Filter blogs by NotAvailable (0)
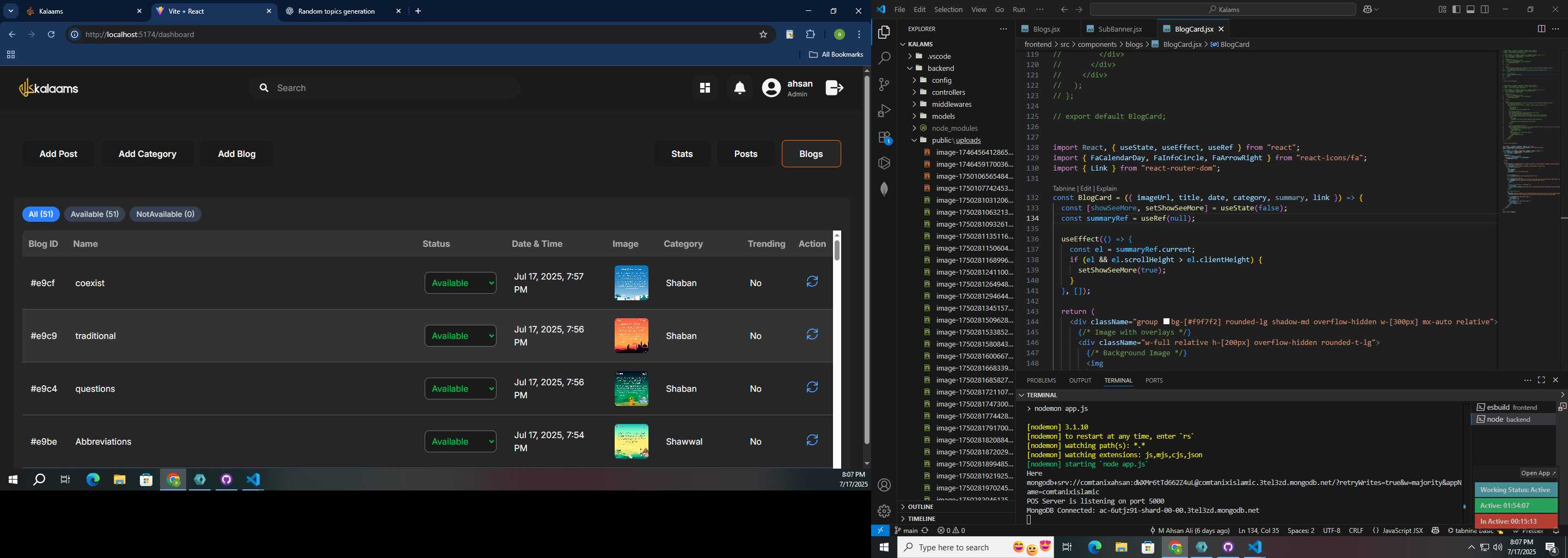This screenshot has width=1568, height=558. coord(165,215)
